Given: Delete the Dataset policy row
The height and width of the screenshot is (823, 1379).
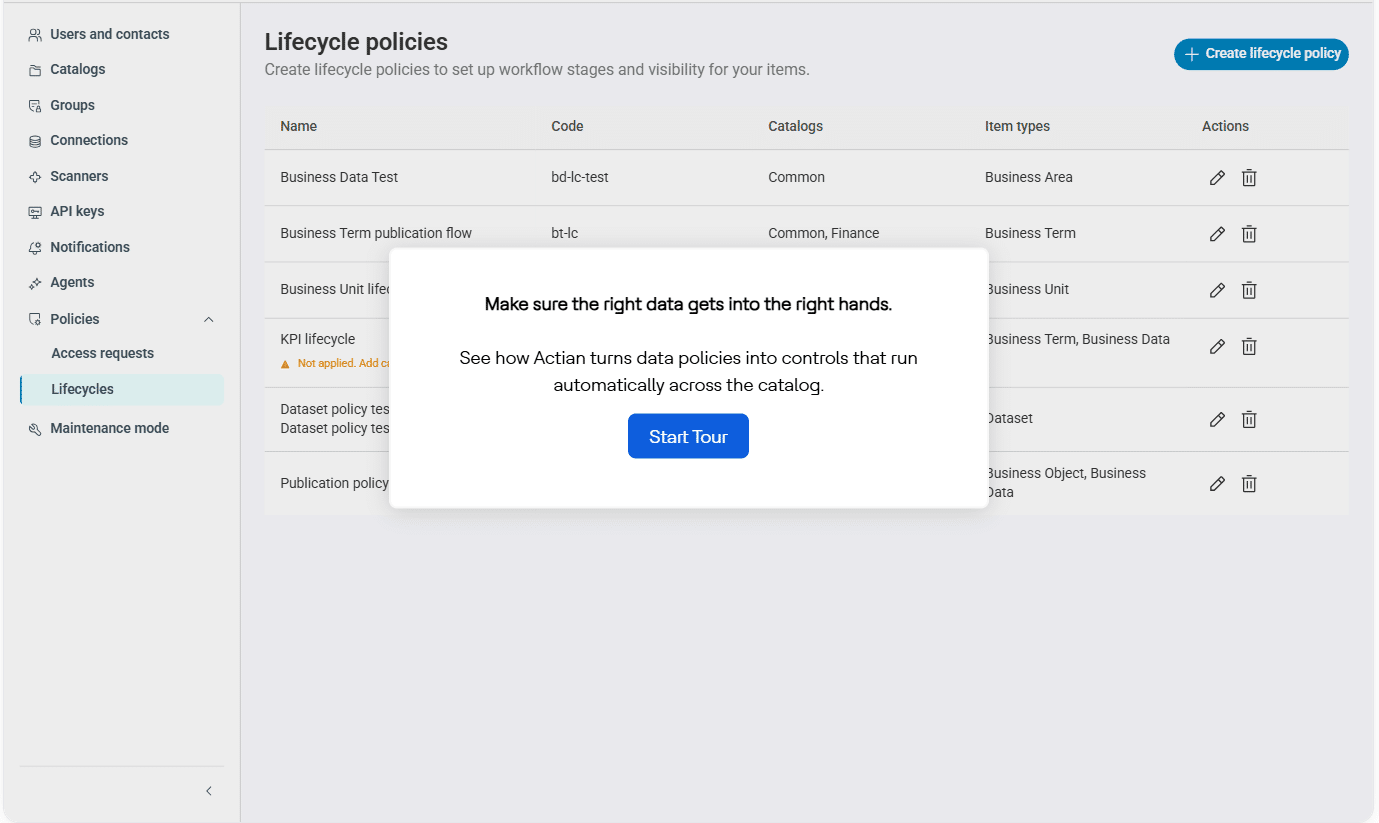Looking at the screenshot, I should 1249,420.
